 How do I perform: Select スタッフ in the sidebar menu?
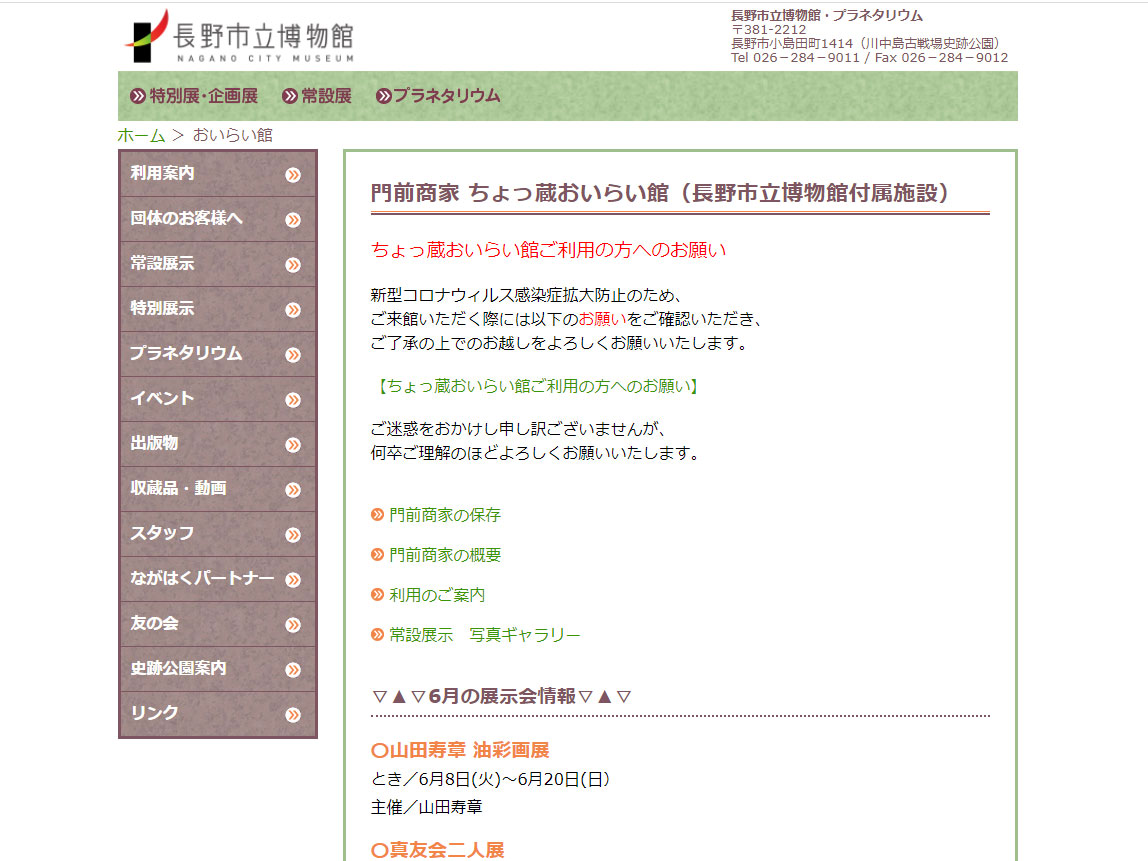[217, 534]
